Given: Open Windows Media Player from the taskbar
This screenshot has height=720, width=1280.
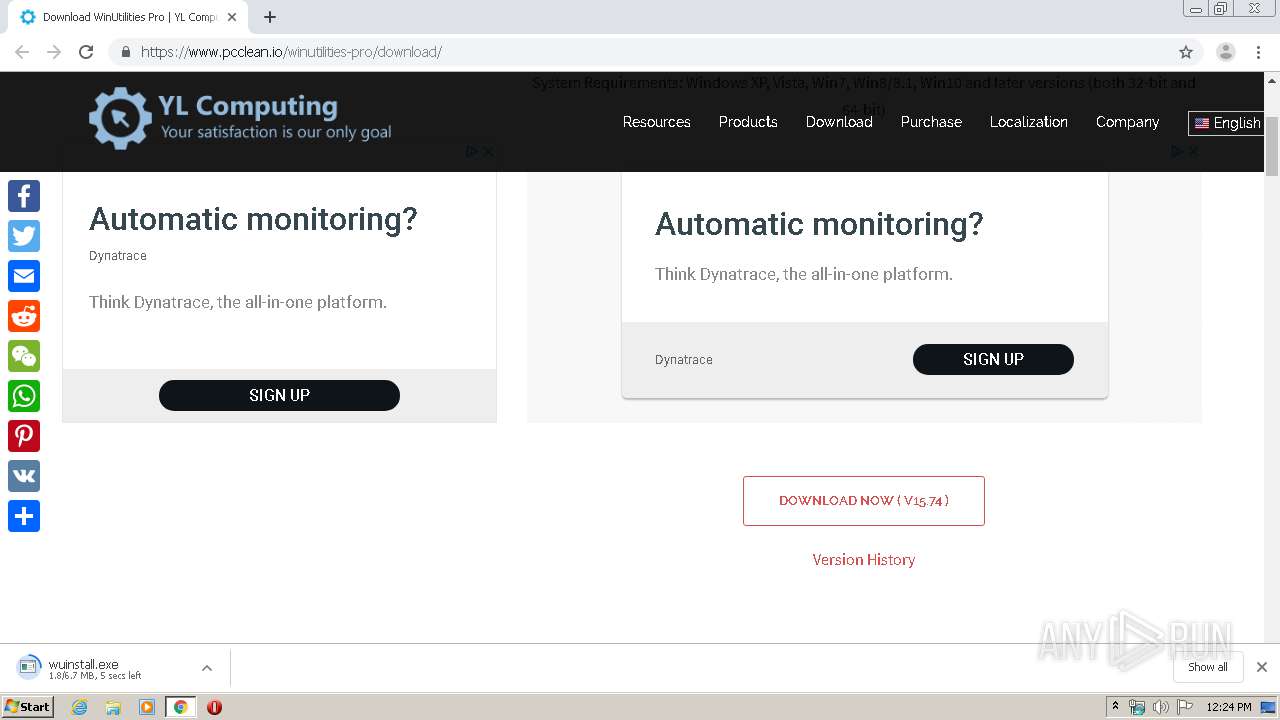Looking at the screenshot, I should coord(147,707).
